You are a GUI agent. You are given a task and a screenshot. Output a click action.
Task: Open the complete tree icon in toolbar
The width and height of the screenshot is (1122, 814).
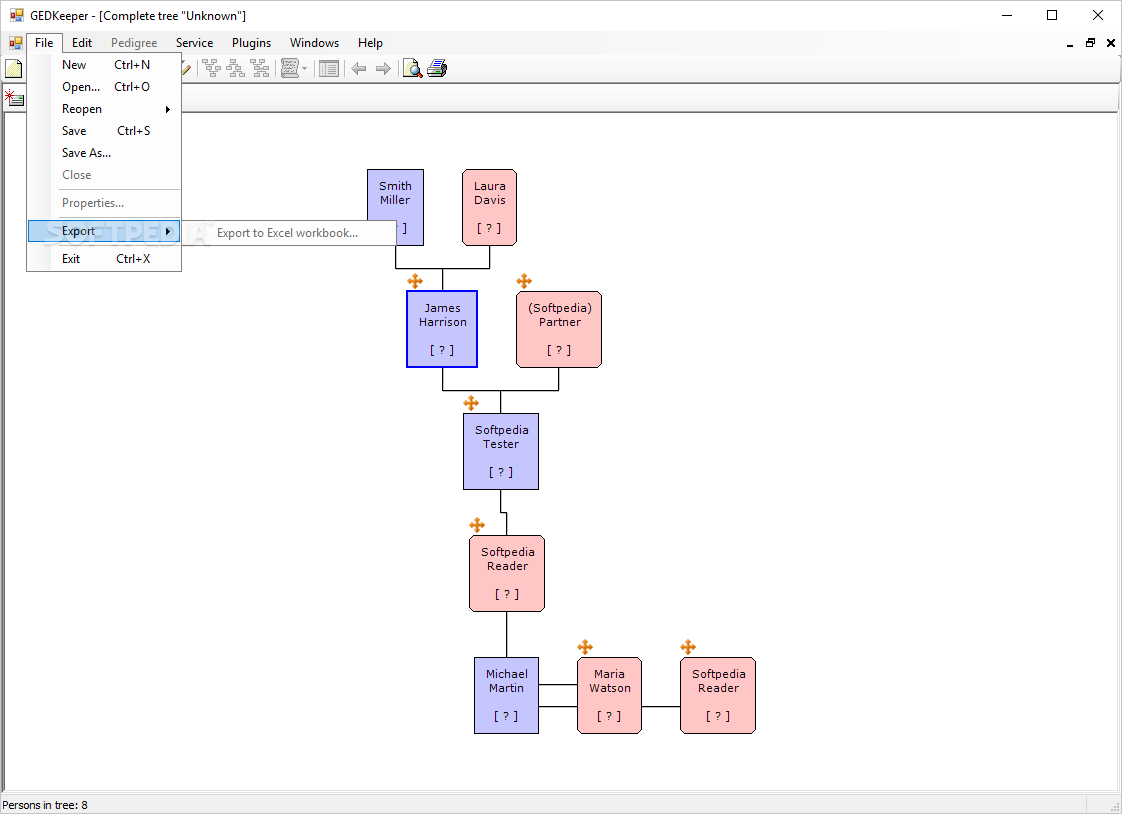pyautogui.click(x=260, y=69)
